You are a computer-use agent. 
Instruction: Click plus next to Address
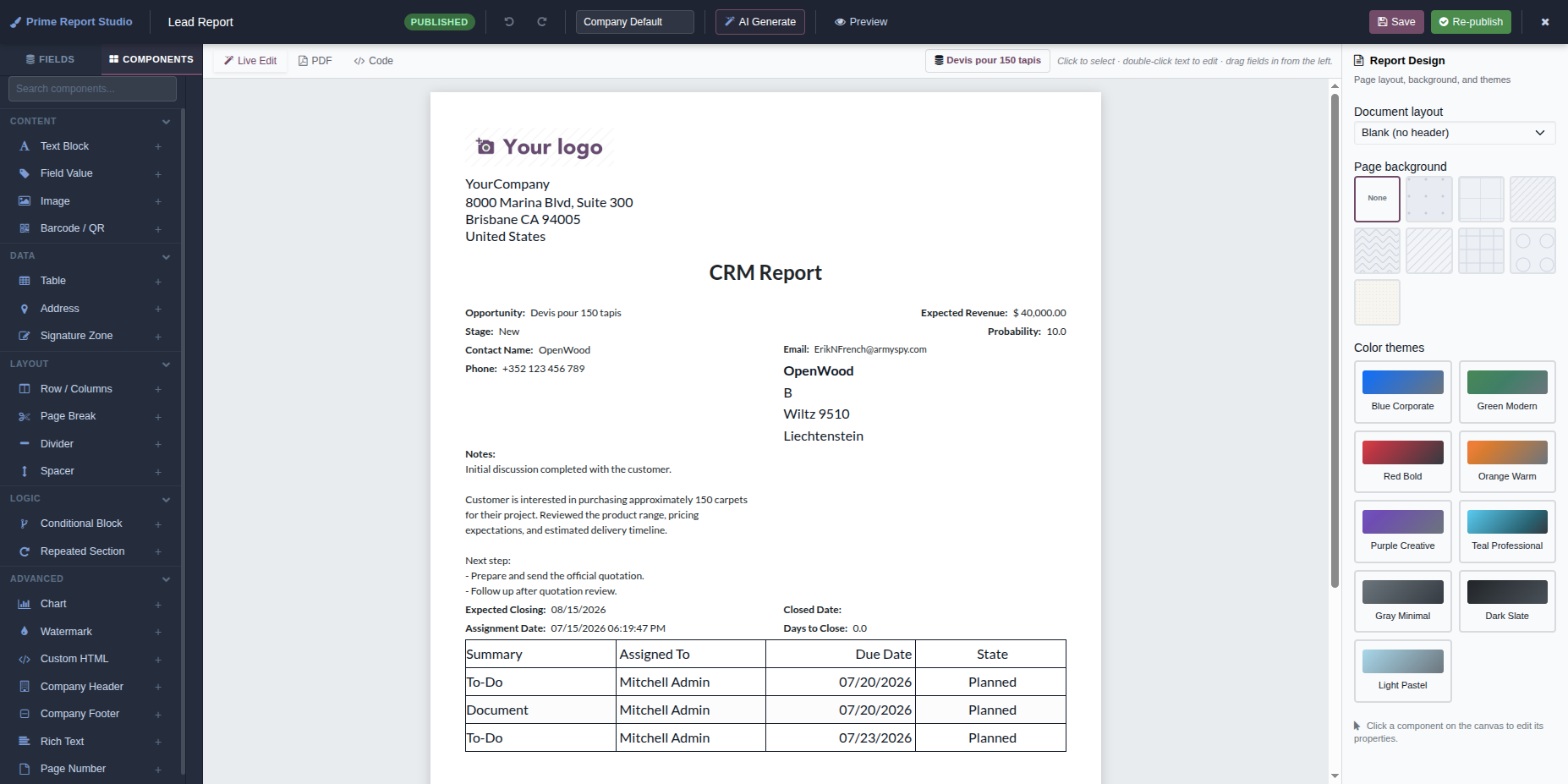click(x=158, y=309)
